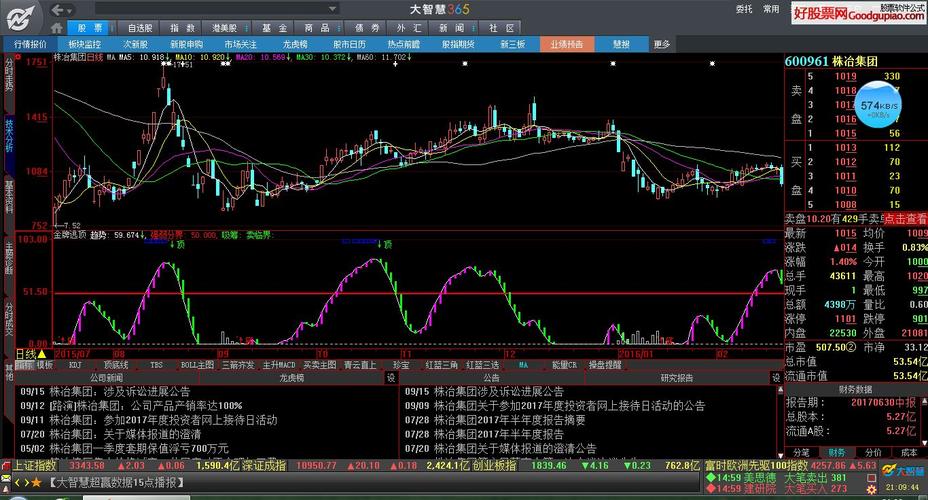Open the 债券 tab
Screen dimensions: 928x500
pyautogui.click(x=367, y=28)
